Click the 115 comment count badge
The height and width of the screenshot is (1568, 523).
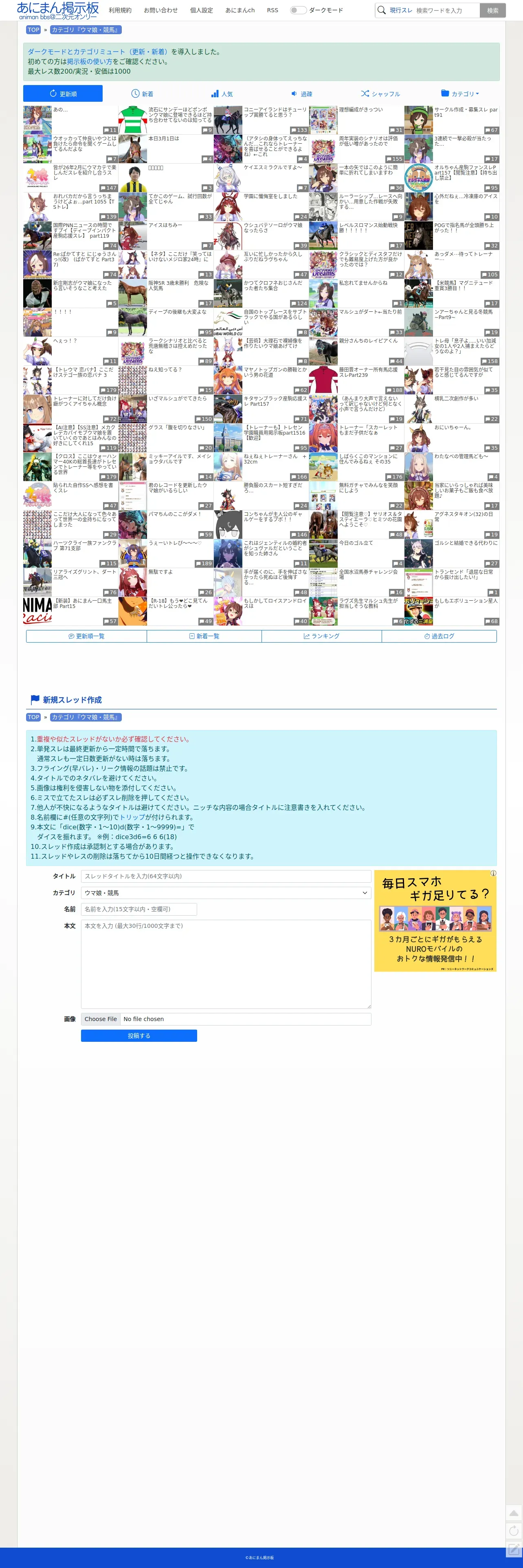108,563
